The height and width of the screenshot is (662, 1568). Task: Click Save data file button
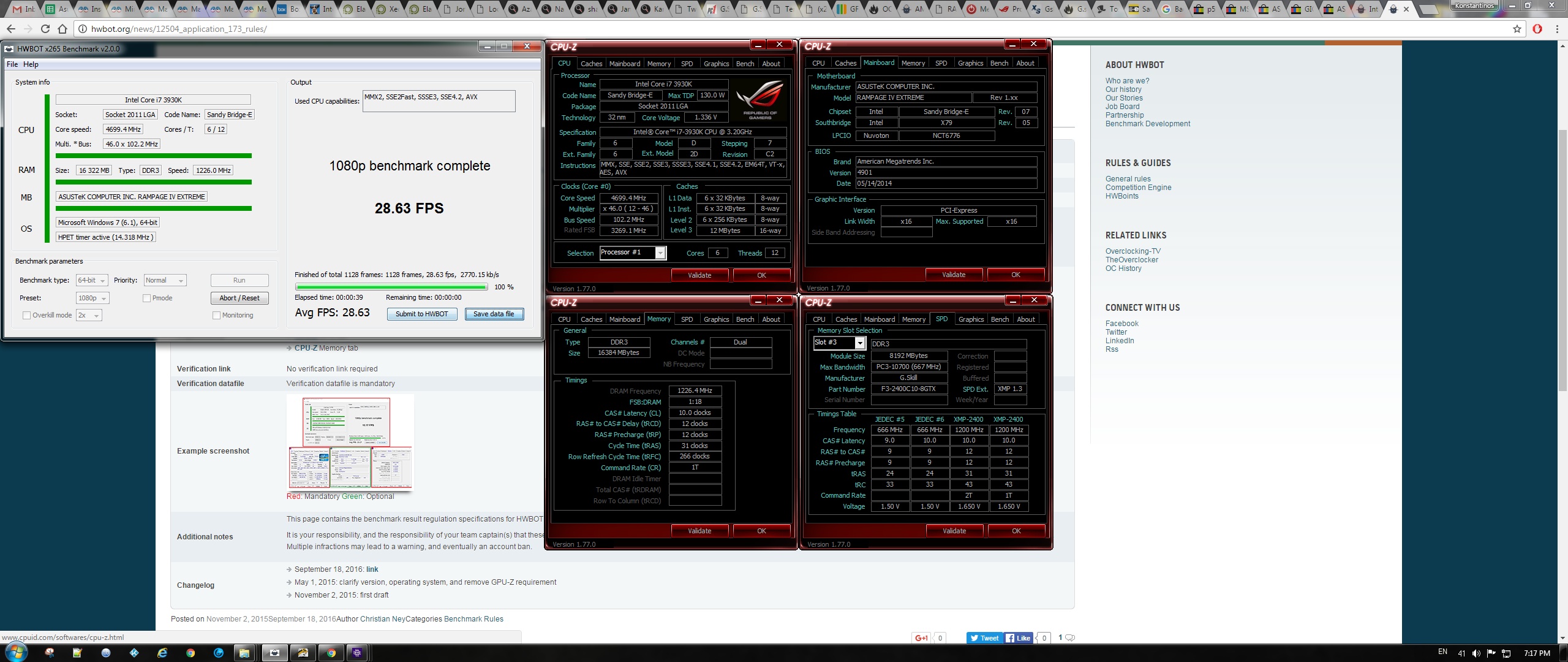494,314
